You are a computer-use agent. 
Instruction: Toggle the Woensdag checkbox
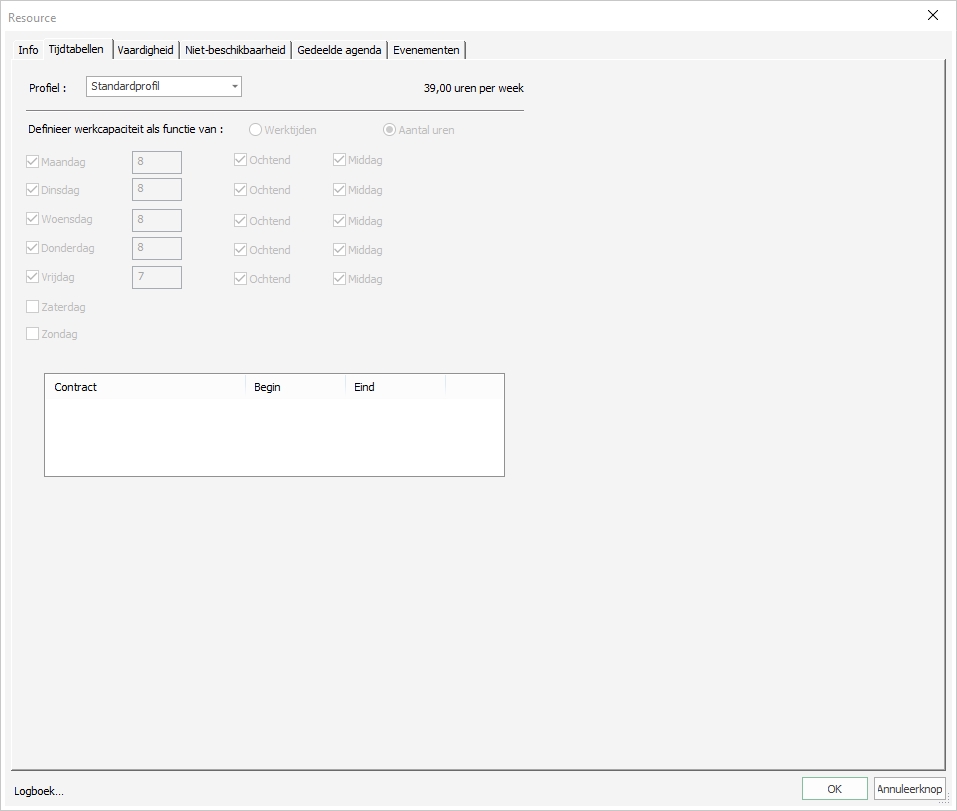pyautogui.click(x=31, y=218)
